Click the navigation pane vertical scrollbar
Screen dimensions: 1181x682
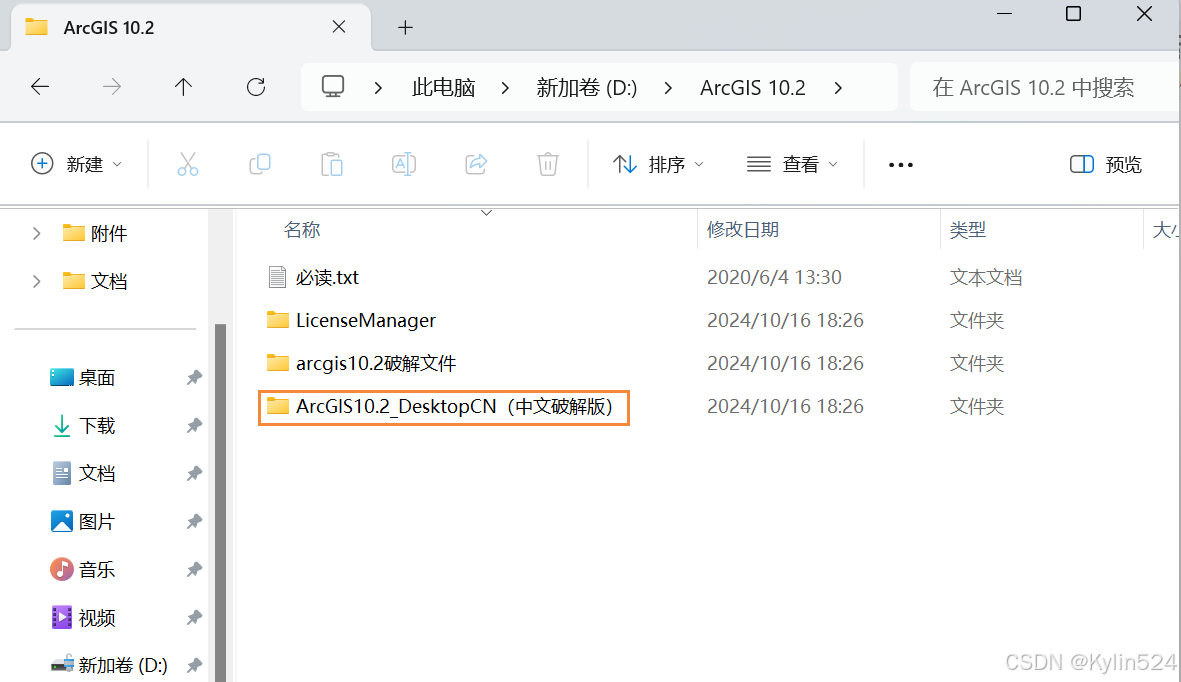click(221, 503)
